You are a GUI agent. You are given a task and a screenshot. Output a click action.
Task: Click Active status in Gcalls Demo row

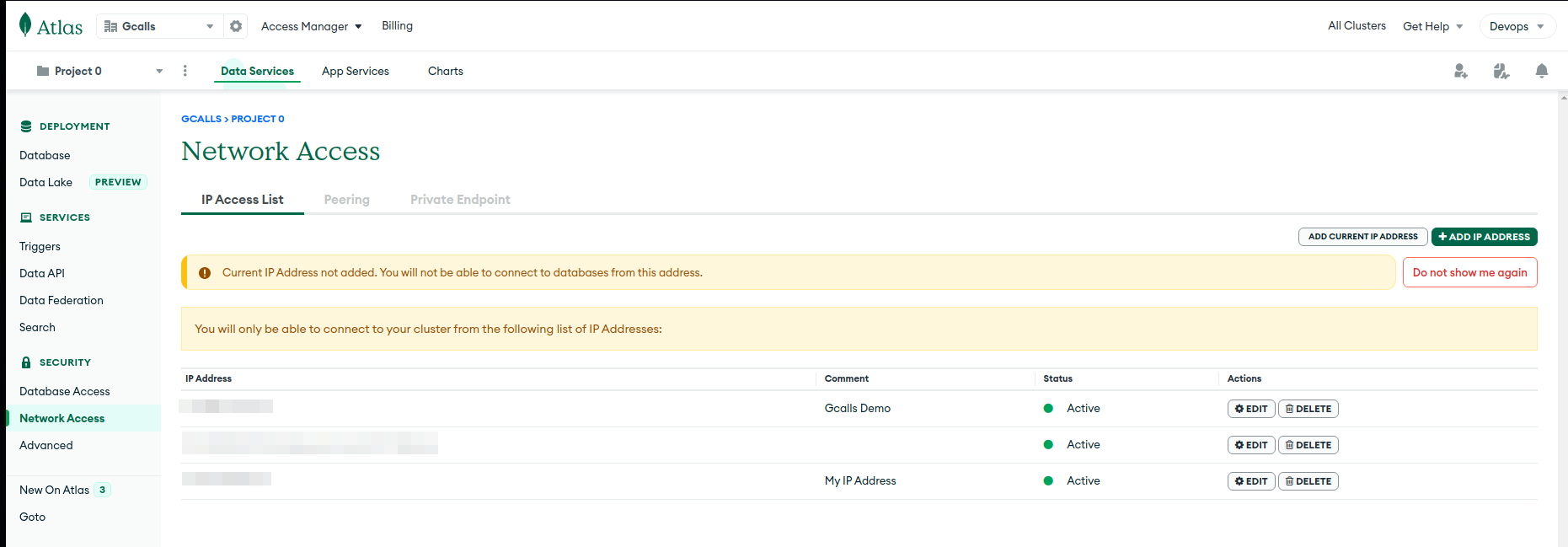[1084, 408]
